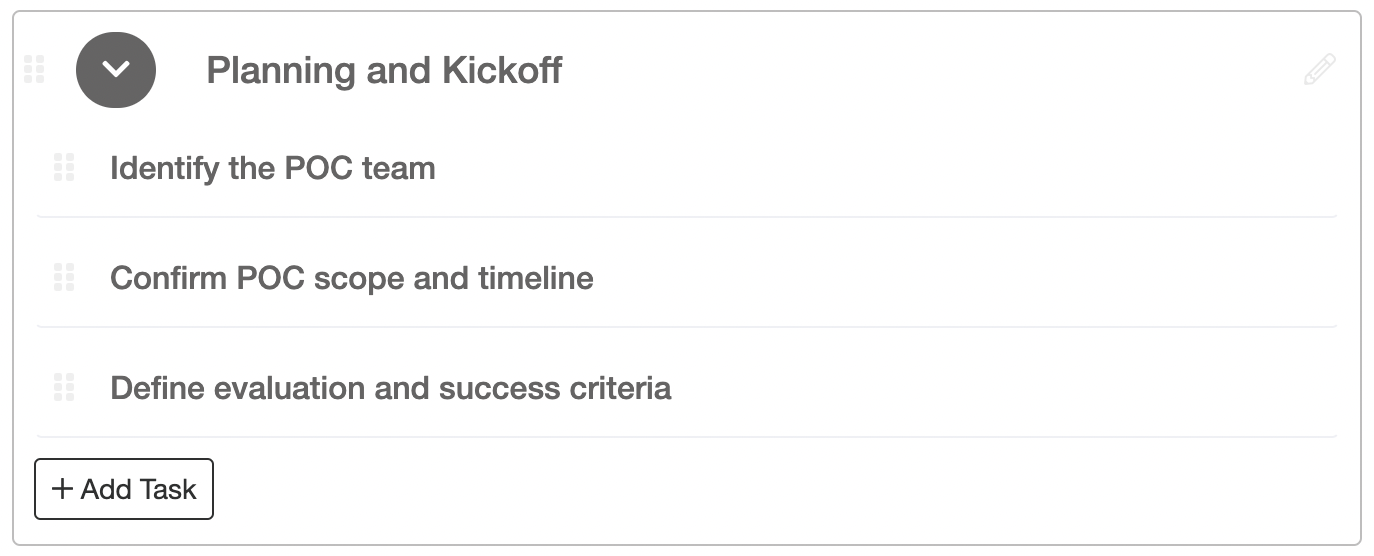Click the grip dots next to Define evaluation task
This screenshot has width=1374, height=556.
[x=64, y=387]
